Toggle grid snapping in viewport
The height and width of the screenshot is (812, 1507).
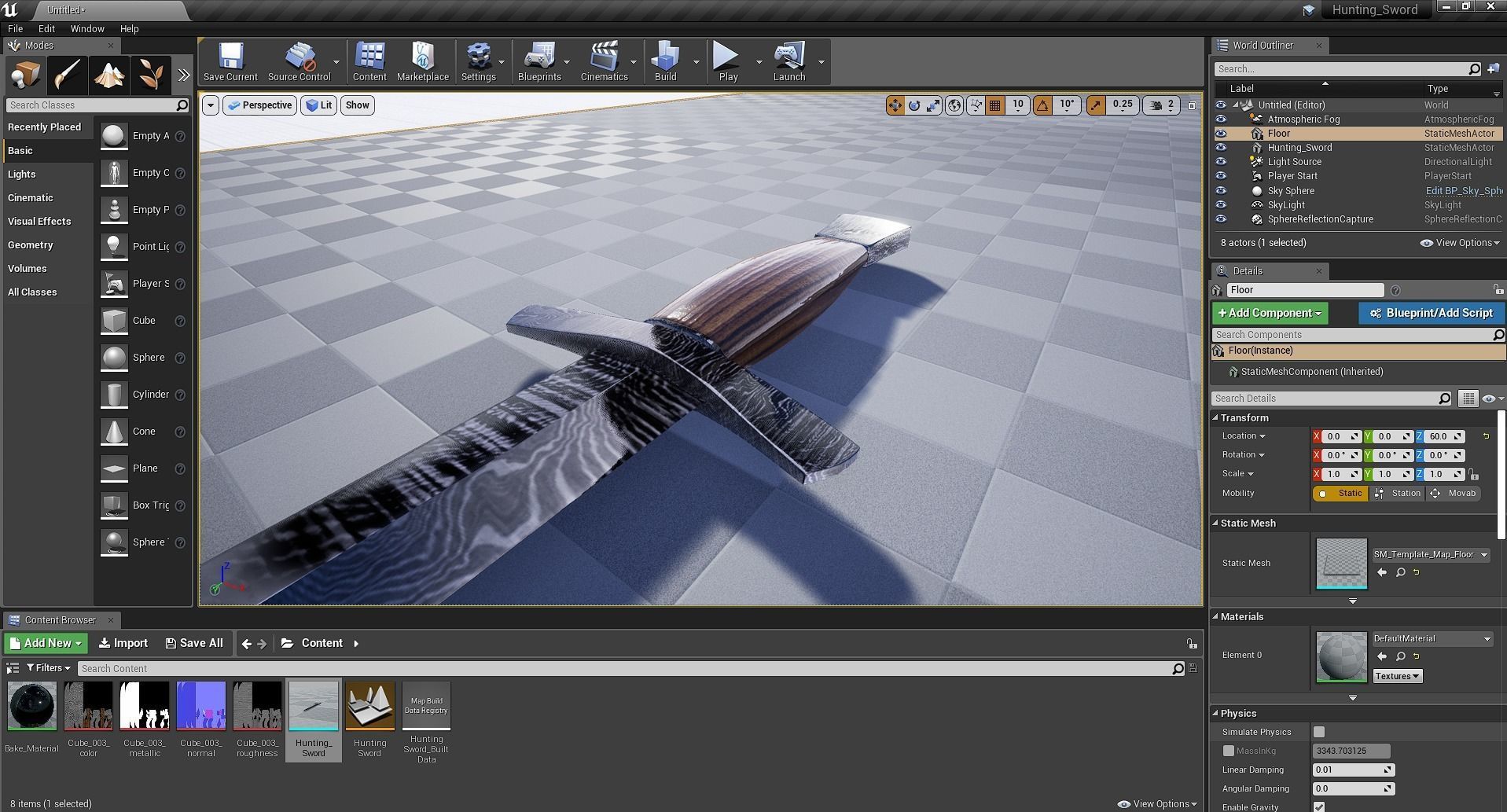[994, 105]
